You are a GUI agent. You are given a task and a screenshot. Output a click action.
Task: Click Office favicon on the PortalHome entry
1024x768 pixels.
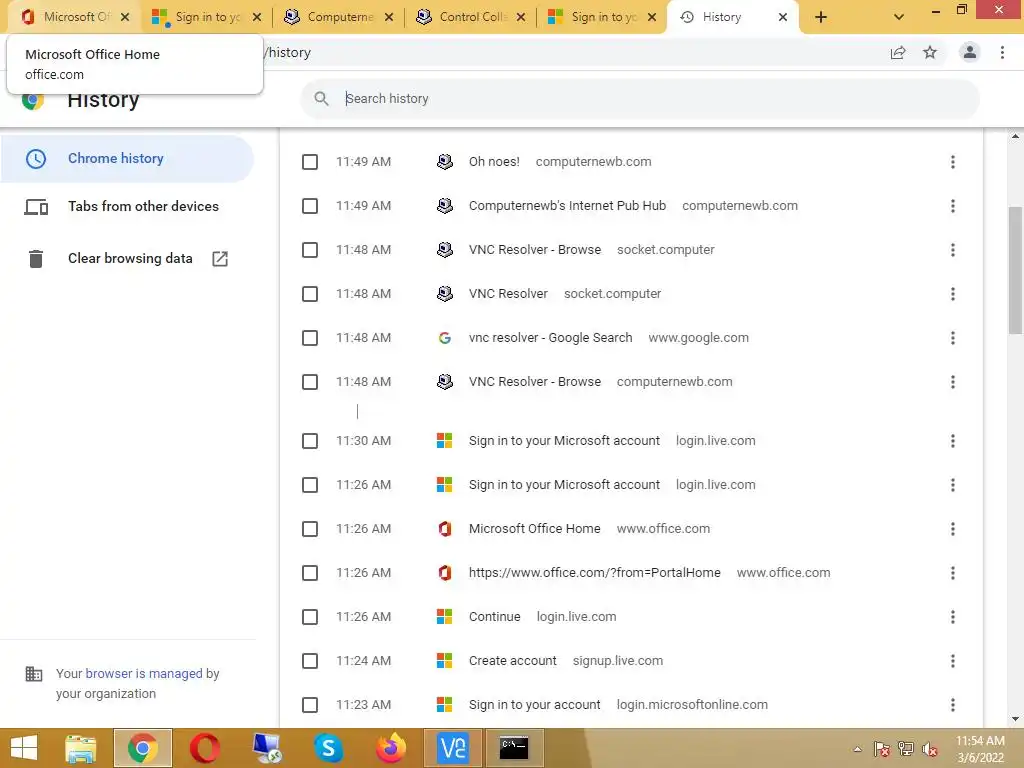point(445,573)
